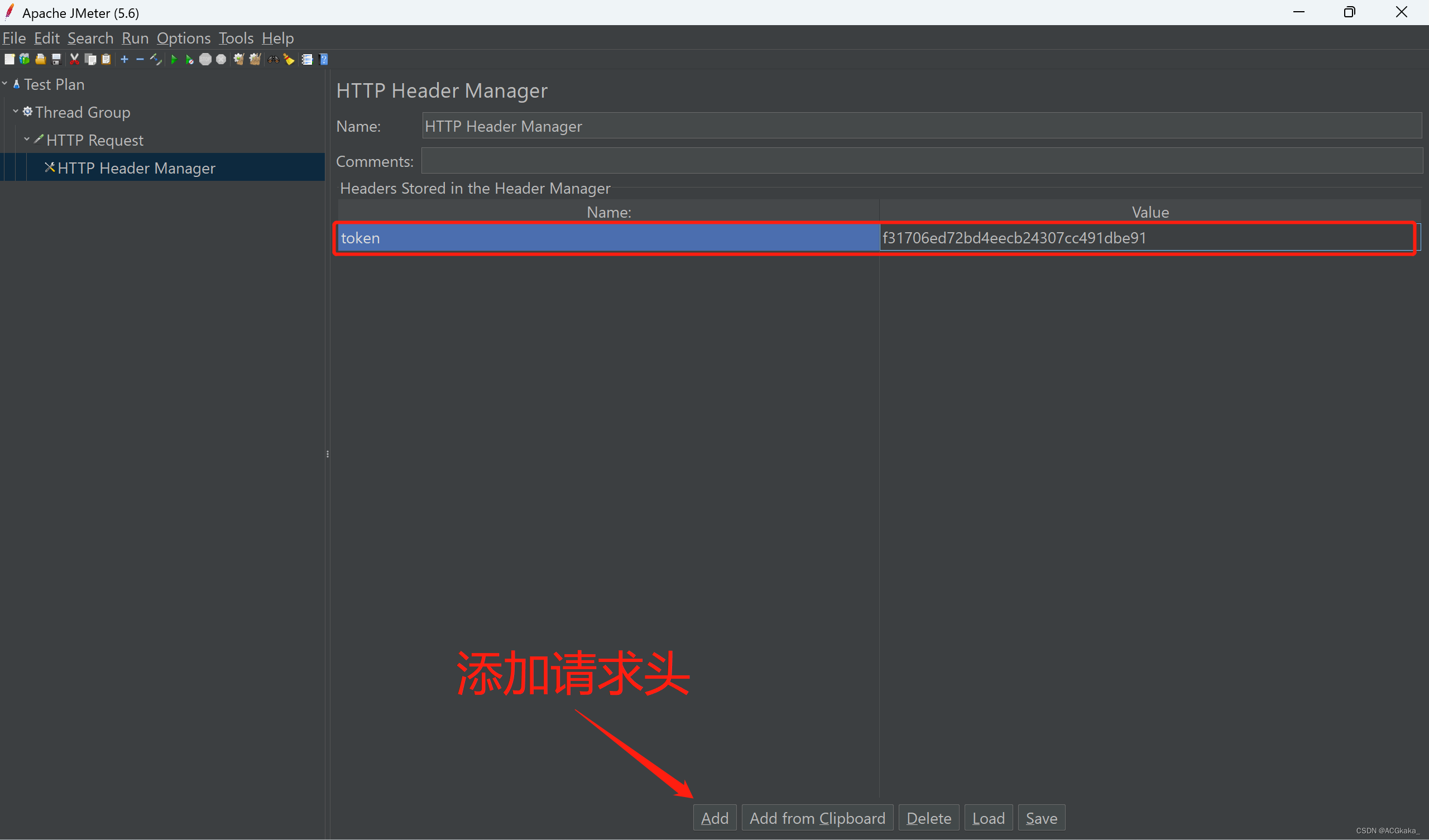The height and width of the screenshot is (840, 1429).
Task: Click the Toggle enable/disable toolbar icon
Action: [155, 60]
